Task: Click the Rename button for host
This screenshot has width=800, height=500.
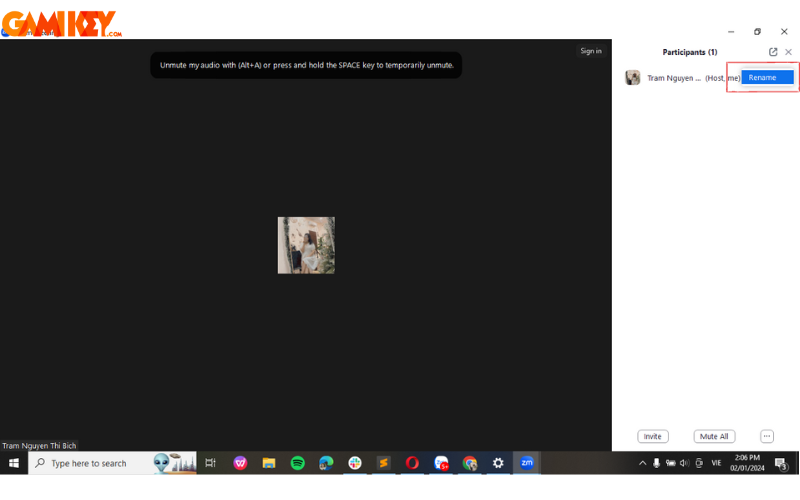Action: [x=767, y=77]
